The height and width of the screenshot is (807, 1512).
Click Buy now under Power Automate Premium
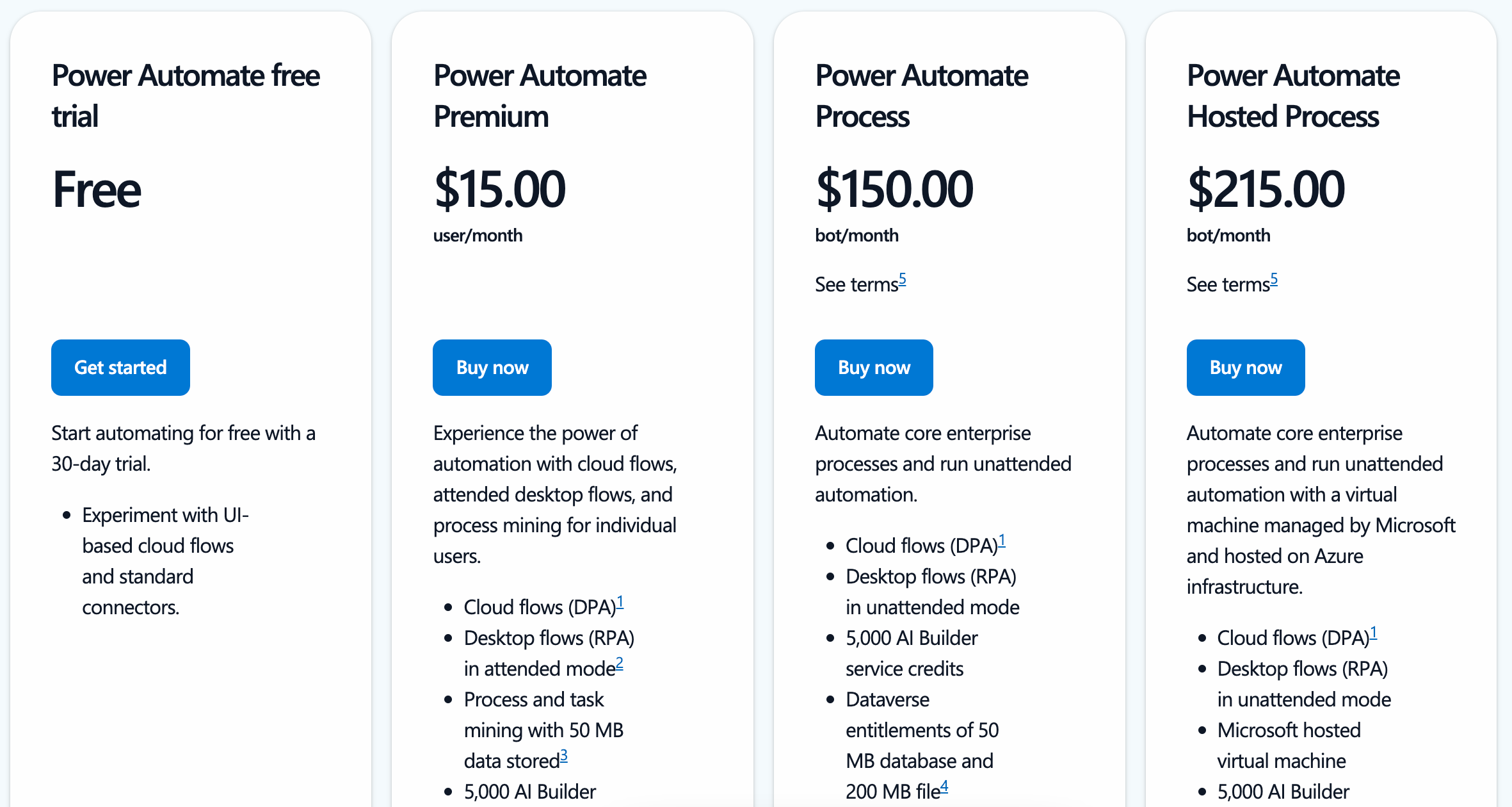[492, 367]
